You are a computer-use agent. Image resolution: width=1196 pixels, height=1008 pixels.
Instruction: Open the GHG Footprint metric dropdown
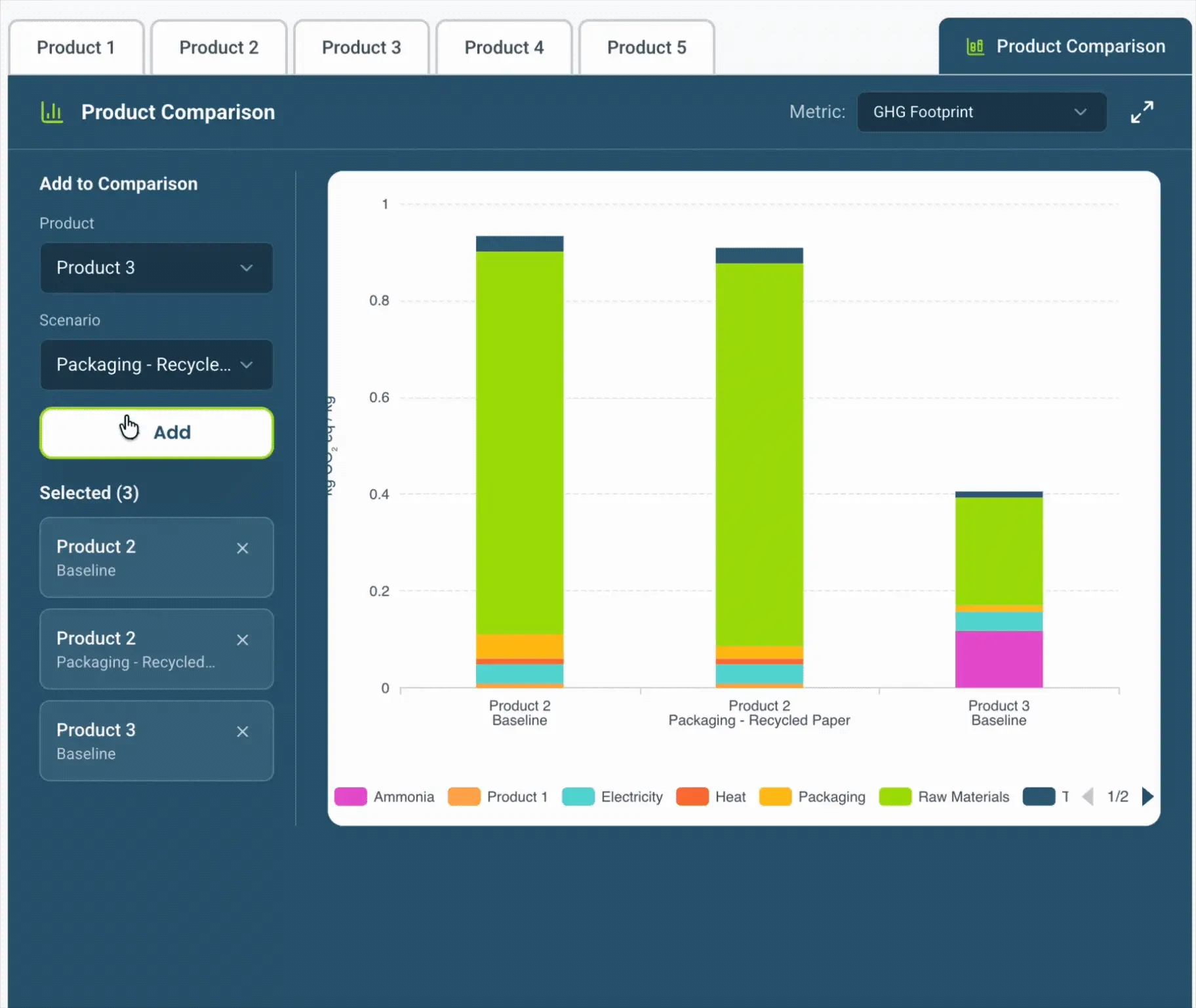[982, 112]
